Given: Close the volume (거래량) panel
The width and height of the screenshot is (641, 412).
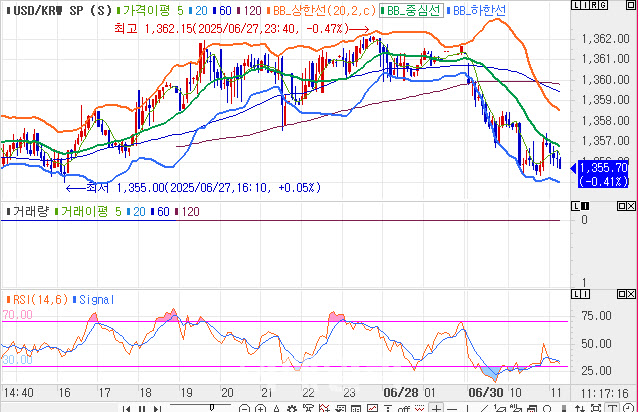Looking at the screenshot, I should pos(631,207).
